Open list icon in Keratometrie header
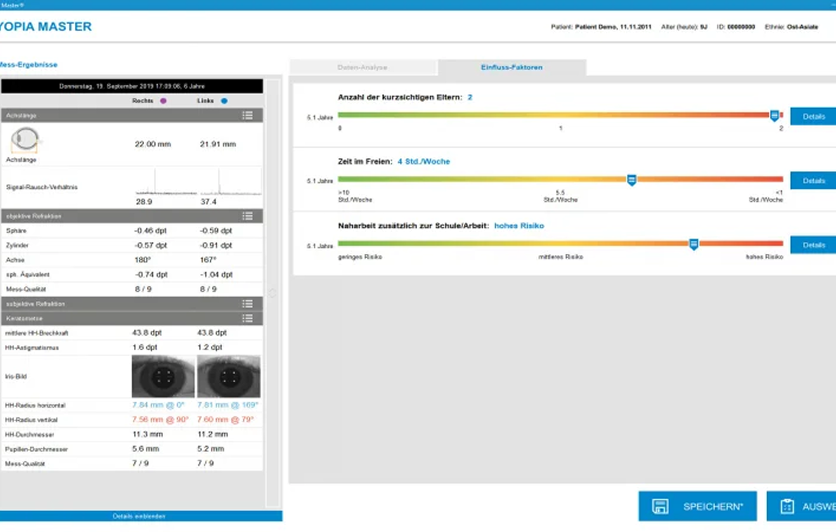 [x=247, y=318]
